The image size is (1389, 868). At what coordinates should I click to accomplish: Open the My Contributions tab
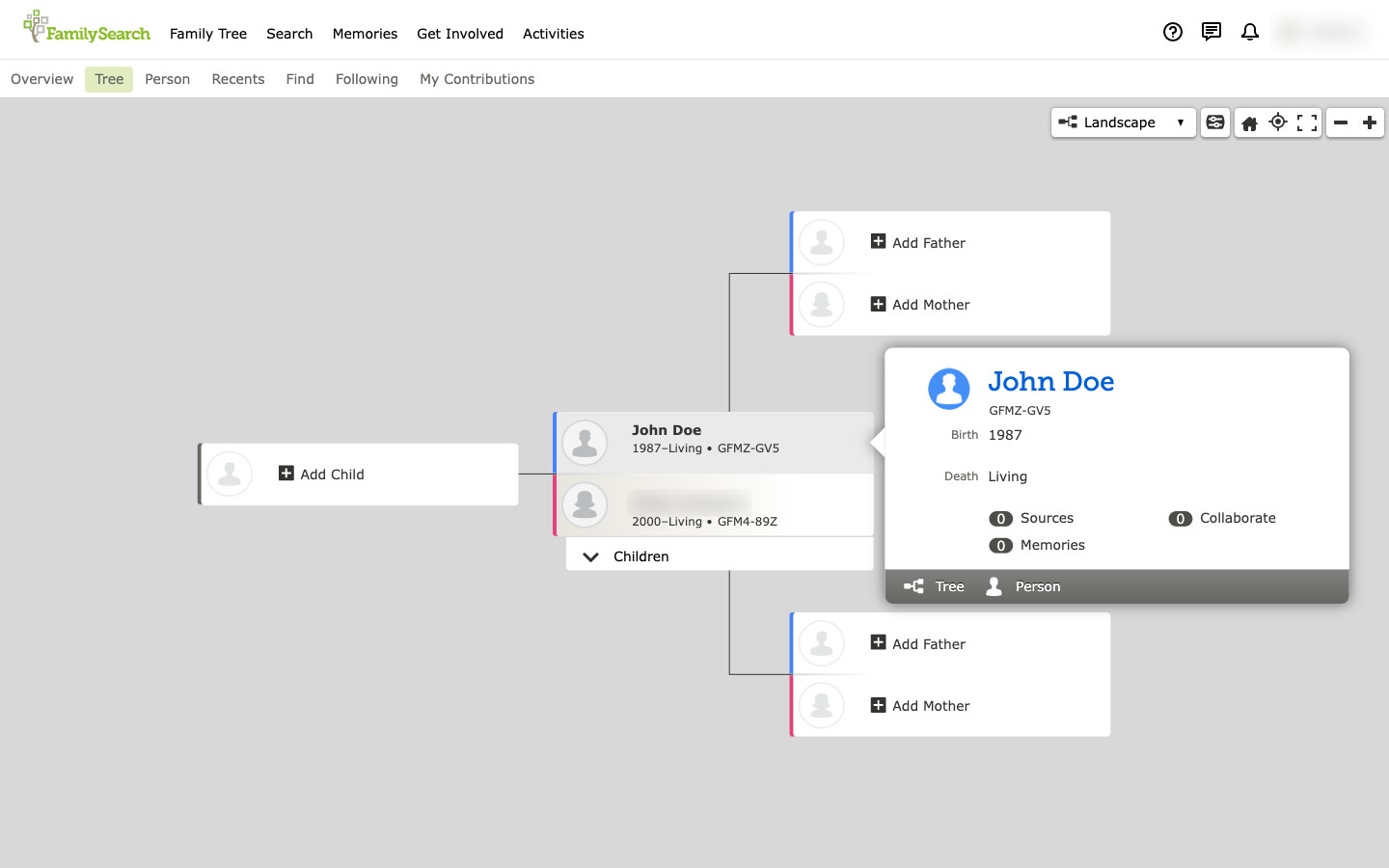tap(477, 79)
